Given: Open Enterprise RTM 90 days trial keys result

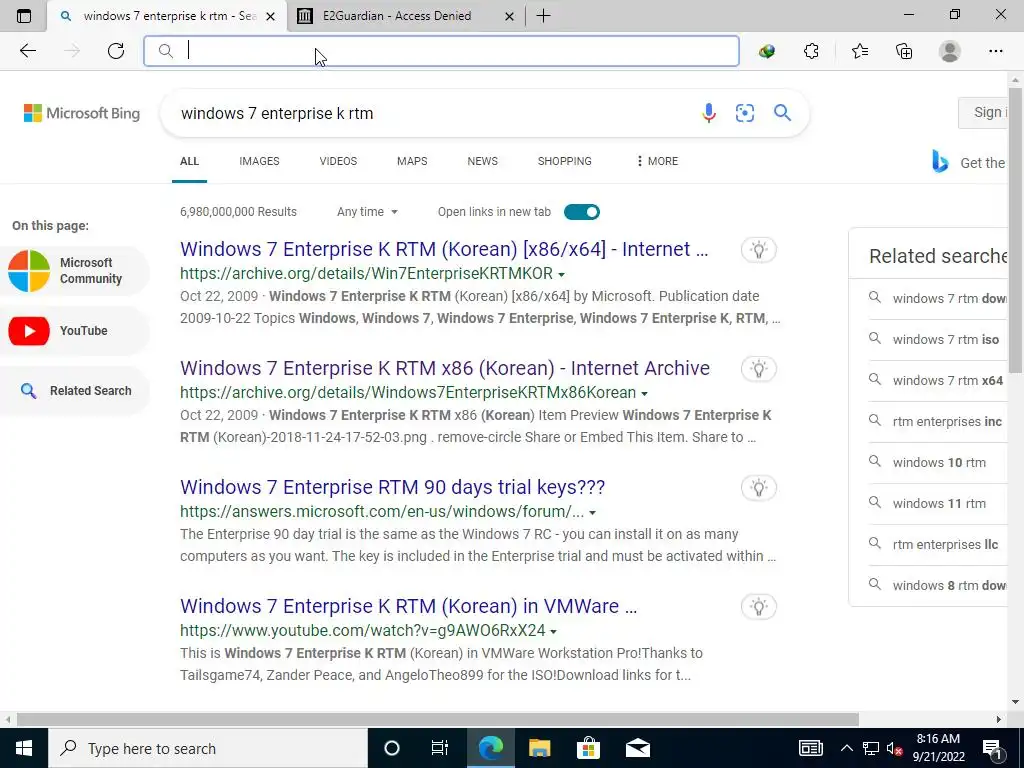Looking at the screenshot, I should pyautogui.click(x=392, y=487).
